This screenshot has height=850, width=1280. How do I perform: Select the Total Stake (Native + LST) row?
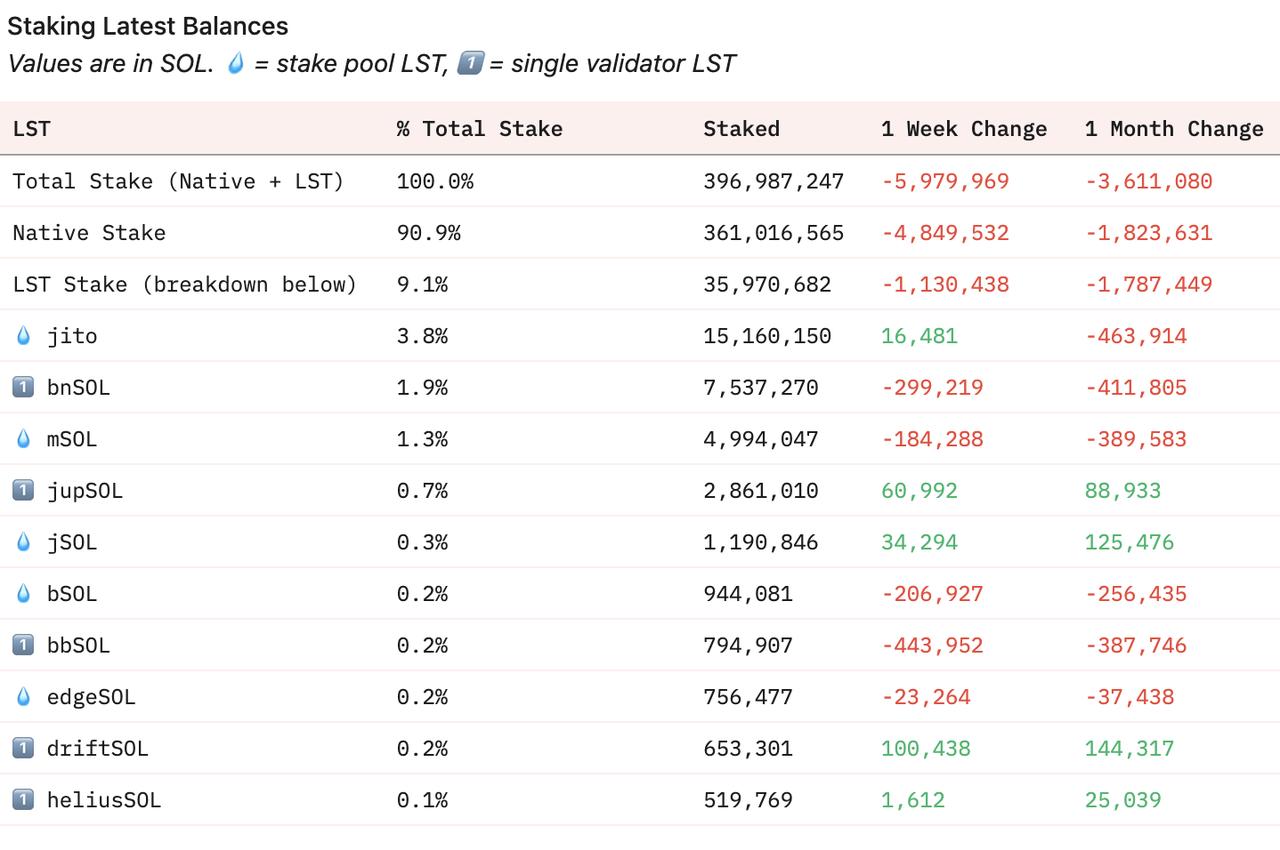click(x=178, y=181)
